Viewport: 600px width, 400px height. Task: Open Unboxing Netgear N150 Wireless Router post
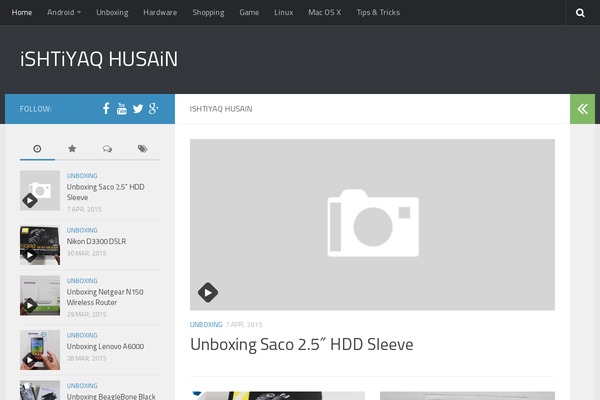[x=105, y=297]
